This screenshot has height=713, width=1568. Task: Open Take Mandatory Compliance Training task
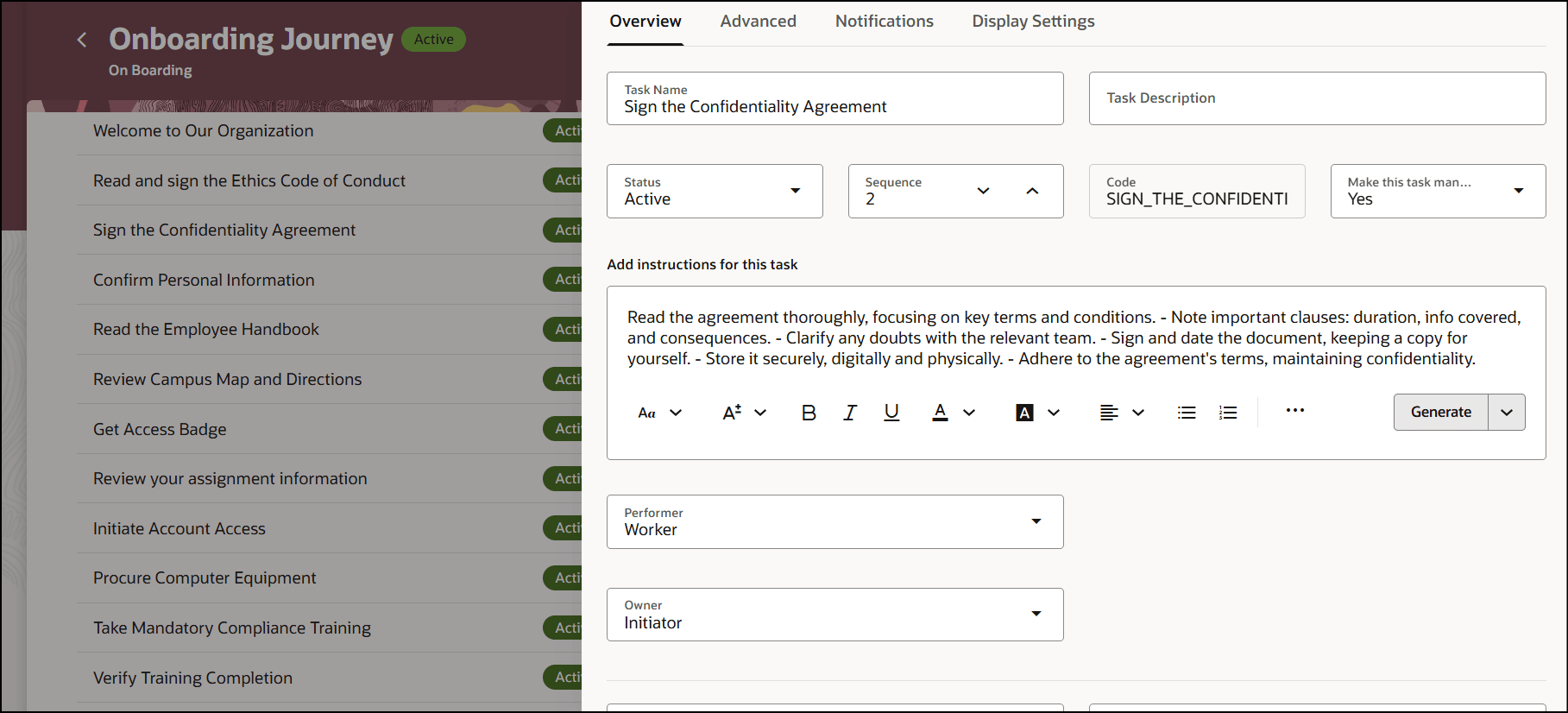[232, 628]
